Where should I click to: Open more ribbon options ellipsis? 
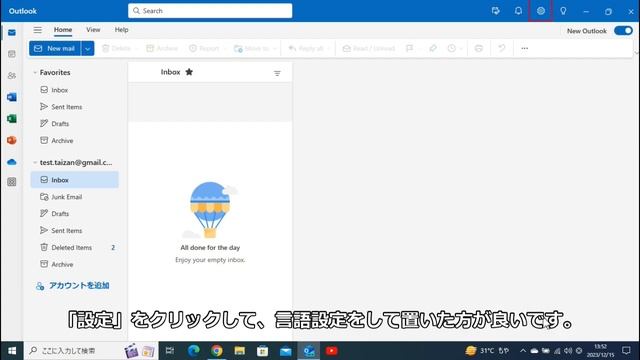[524, 49]
